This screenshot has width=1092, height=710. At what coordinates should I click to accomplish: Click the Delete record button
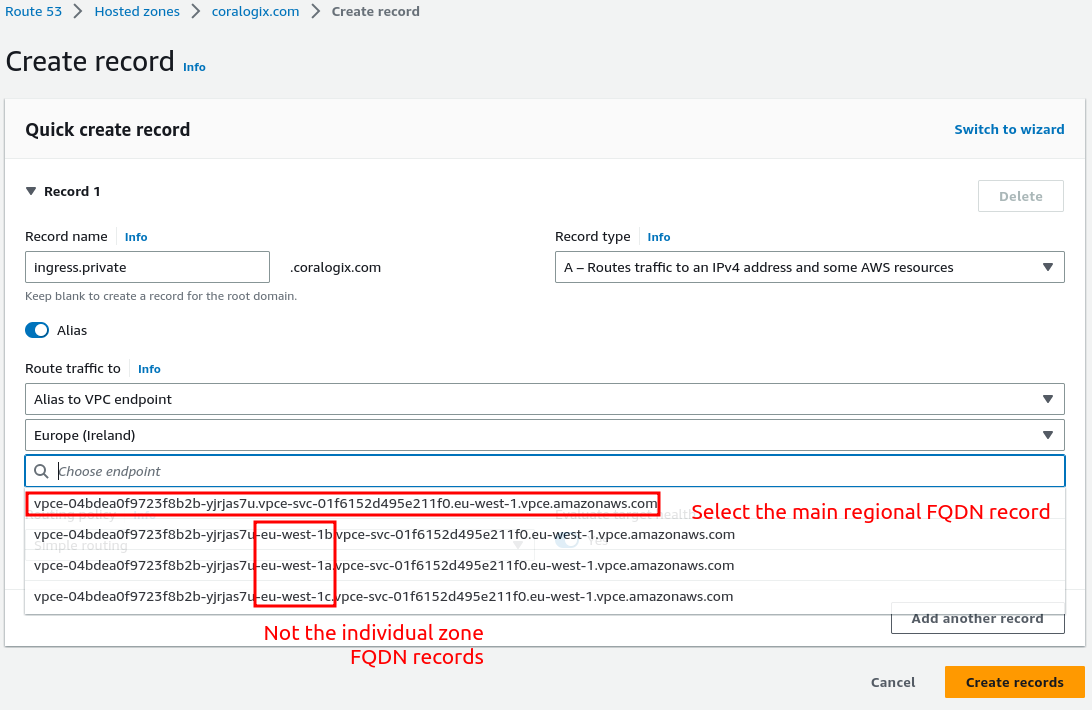[1020, 196]
